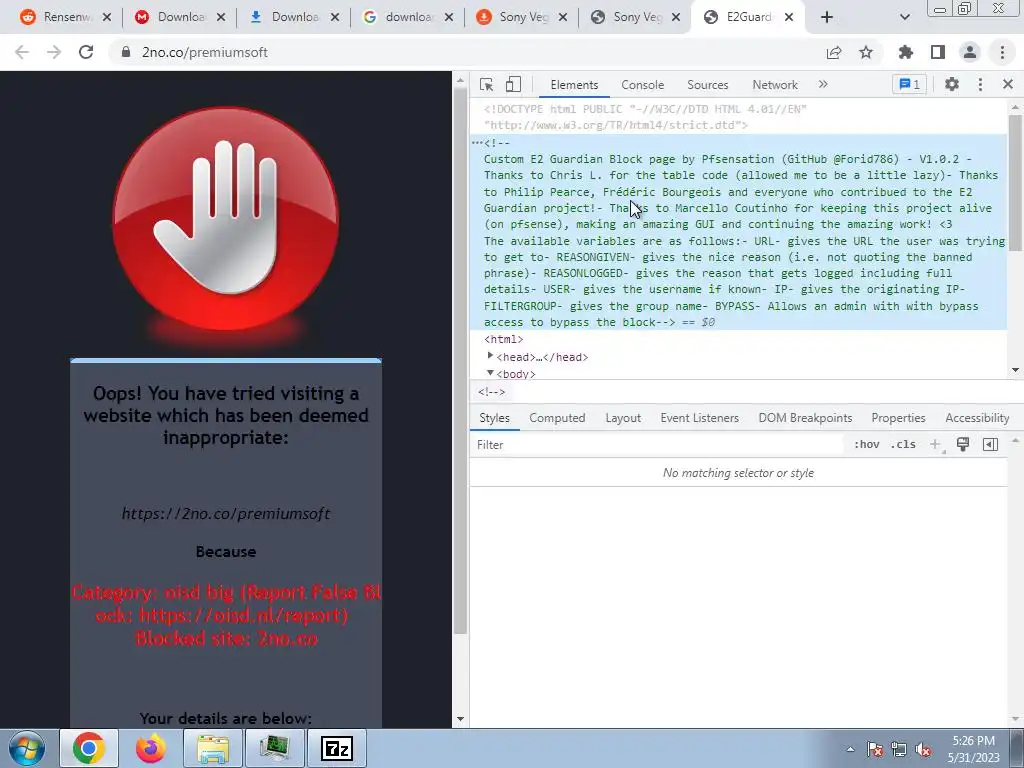Viewport: 1024px width, 768px height.
Task: Click the red stop hand image
Action: coord(226,221)
